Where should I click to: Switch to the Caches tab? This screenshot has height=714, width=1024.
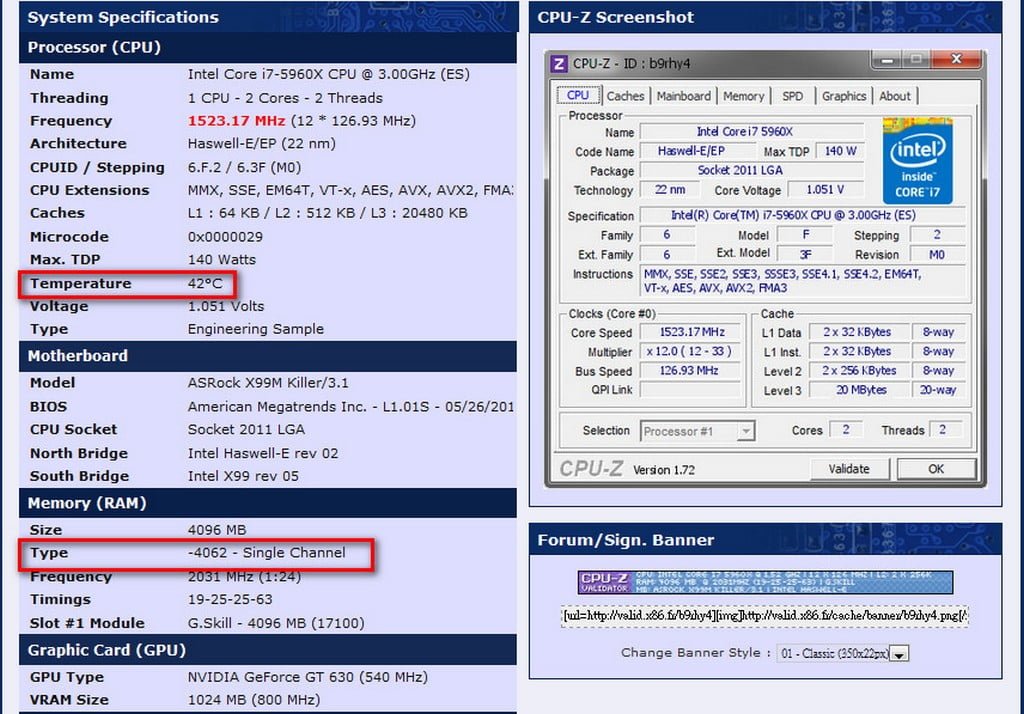pos(625,96)
